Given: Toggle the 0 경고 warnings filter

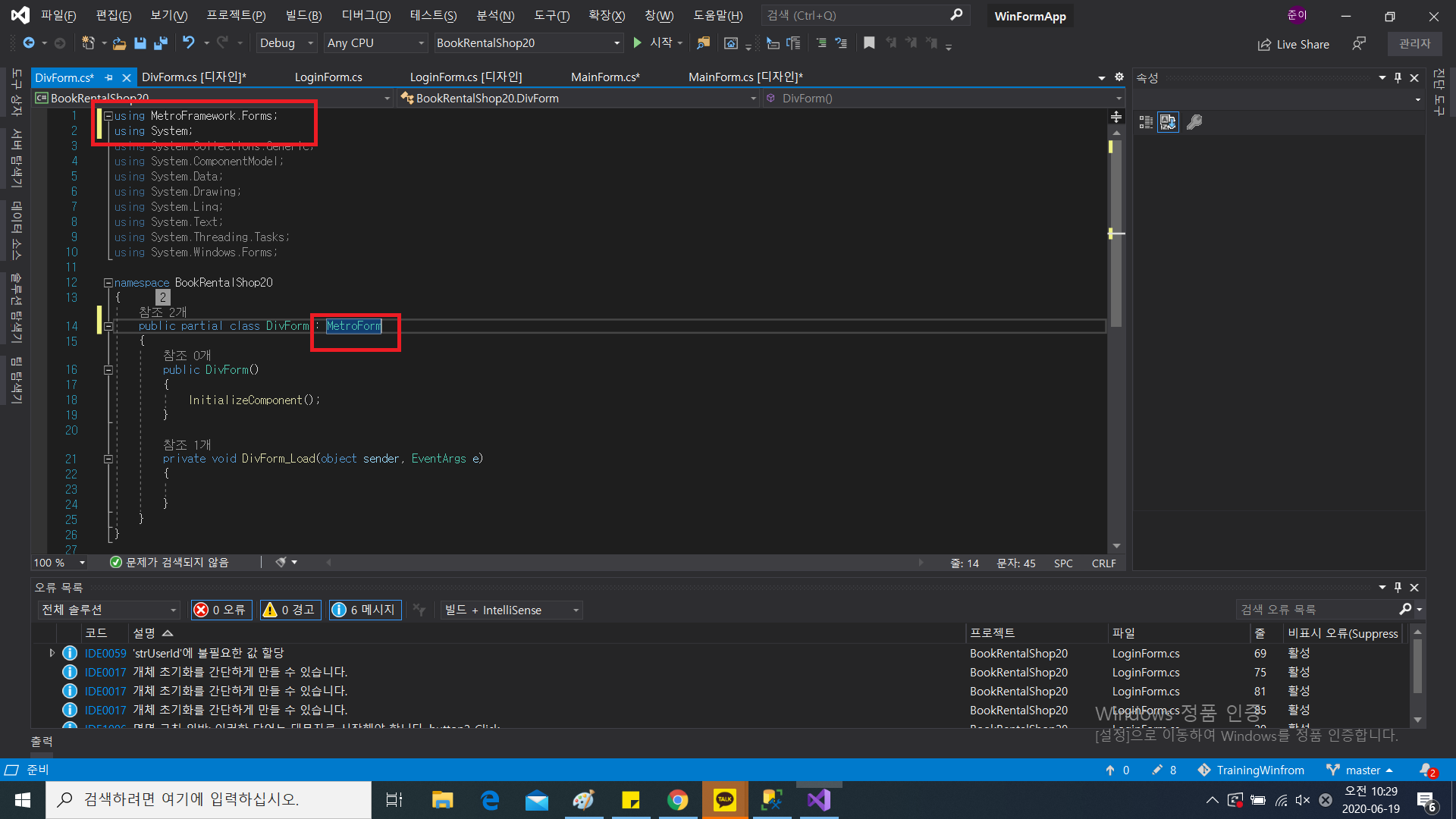Looking at the screenshot, I should tap(290, 610).
